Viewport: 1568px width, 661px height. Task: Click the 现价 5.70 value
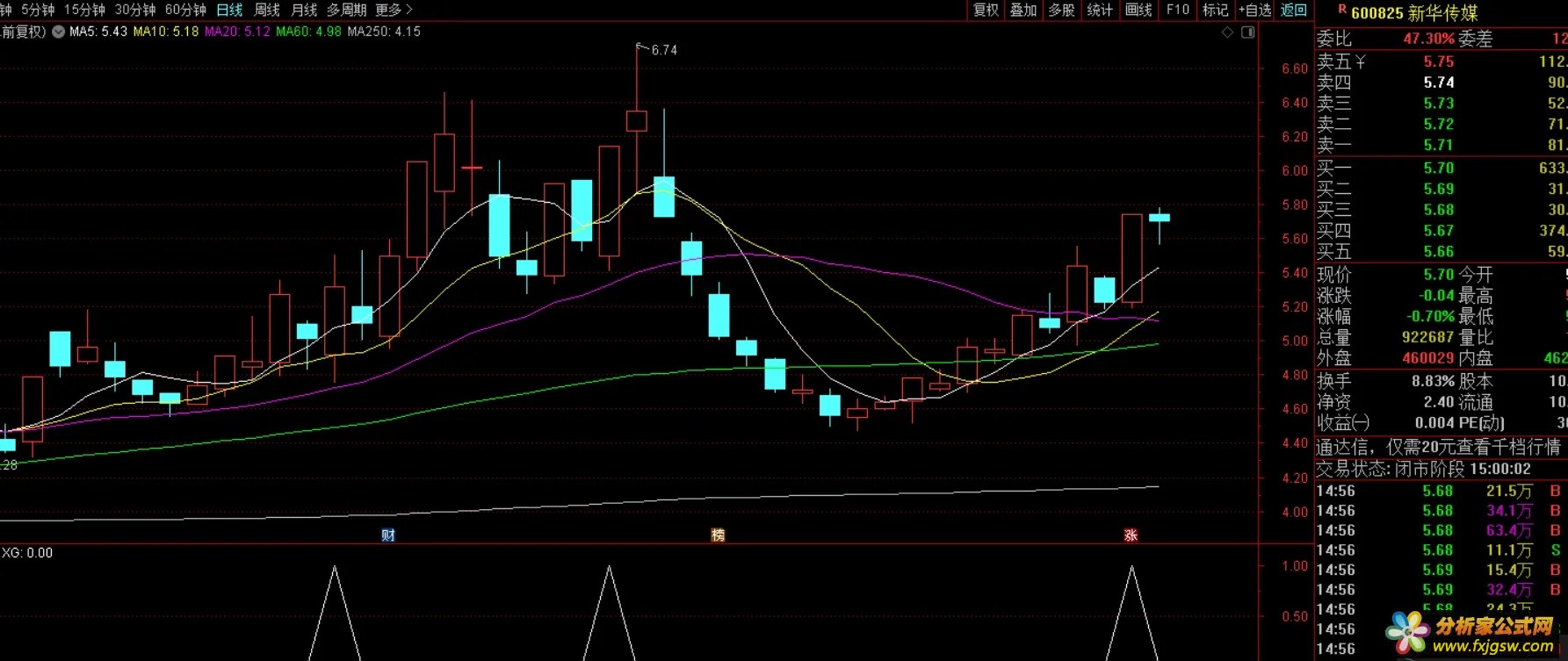[x=1439, y=275]
